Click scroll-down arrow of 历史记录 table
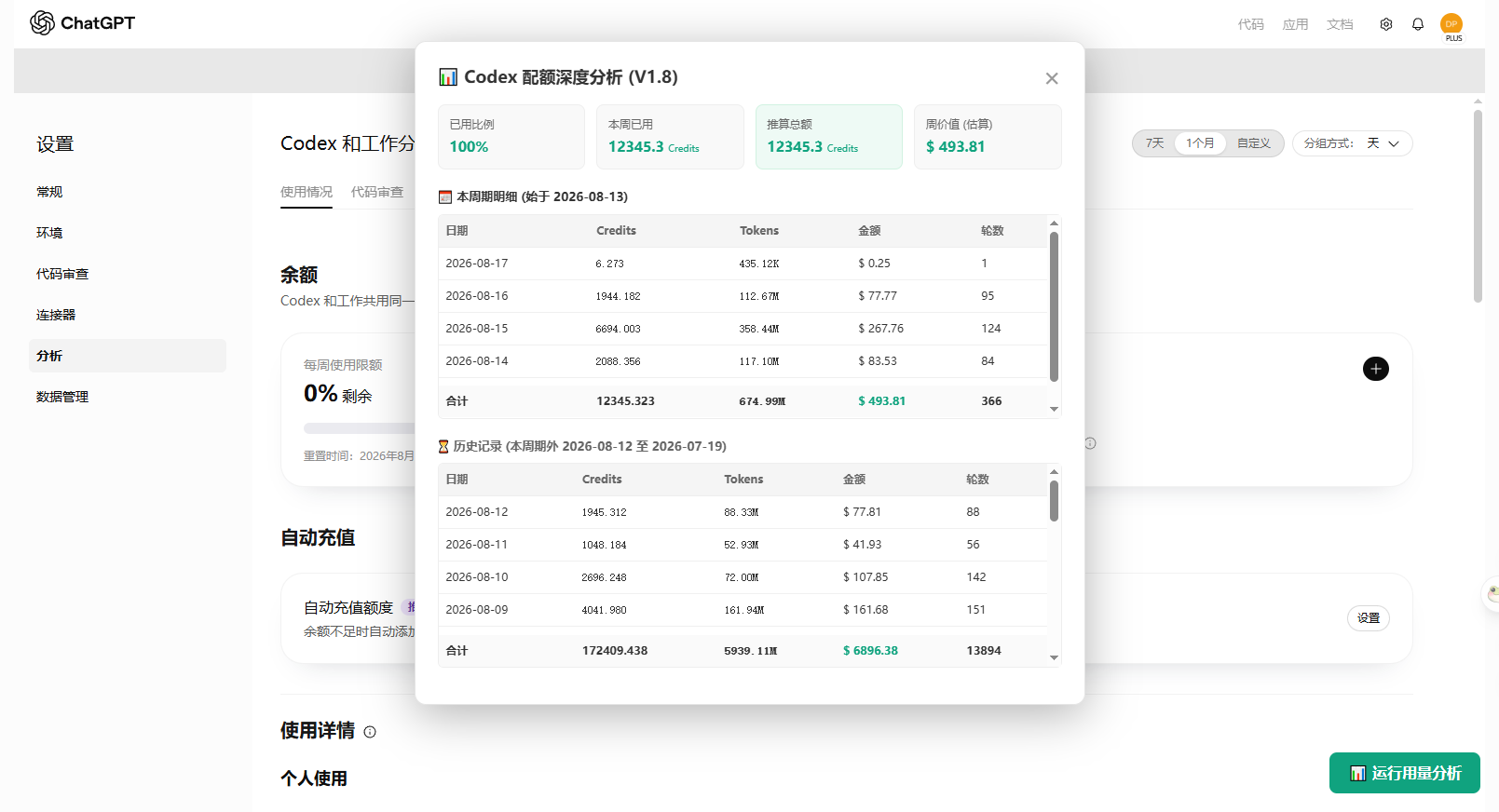The image size is (1499, 812). (x=1054, y=657)
